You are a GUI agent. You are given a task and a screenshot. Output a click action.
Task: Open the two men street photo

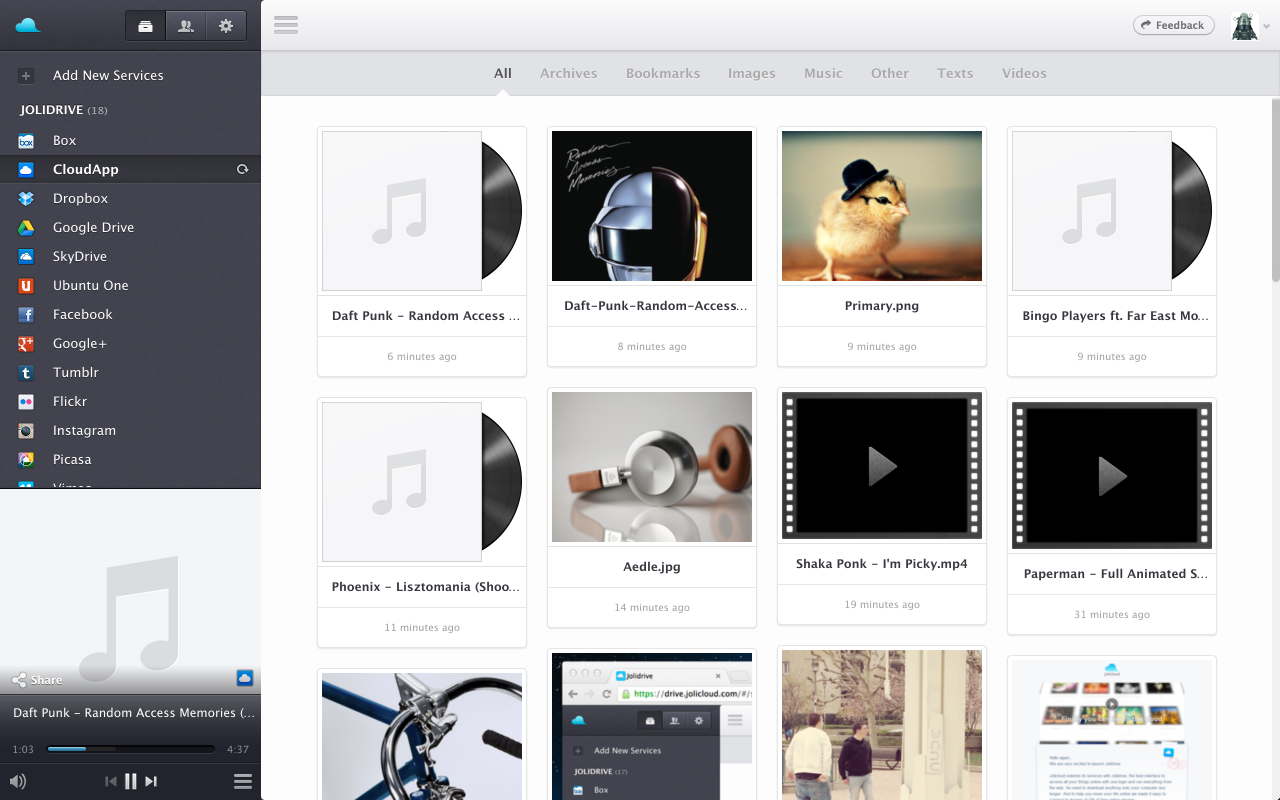coord(882,725)
